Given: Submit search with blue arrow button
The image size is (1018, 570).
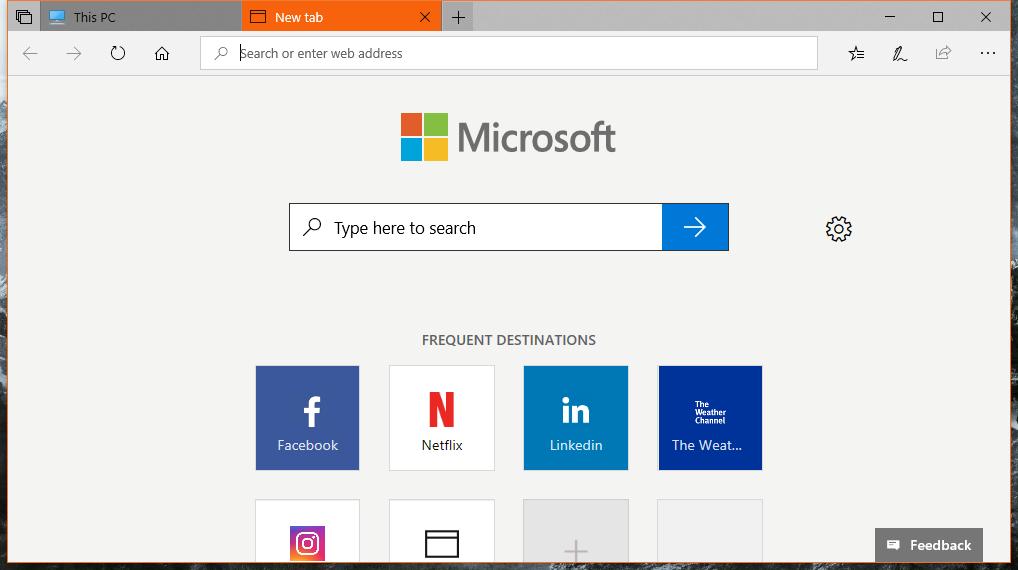Looking at the screenshot, I should pos(695,227).
